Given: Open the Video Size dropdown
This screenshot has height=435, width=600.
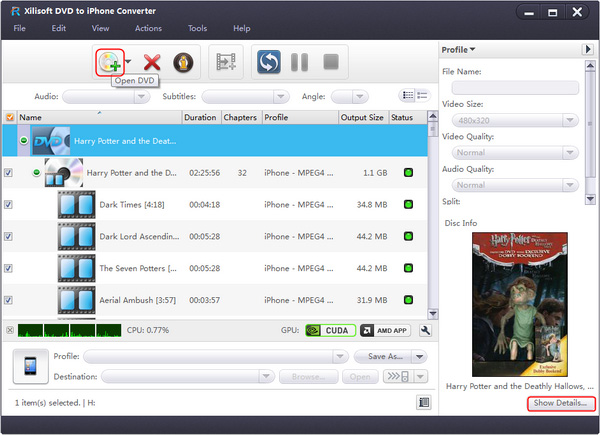Looking at the screenshot, I should tap(569, 120).
